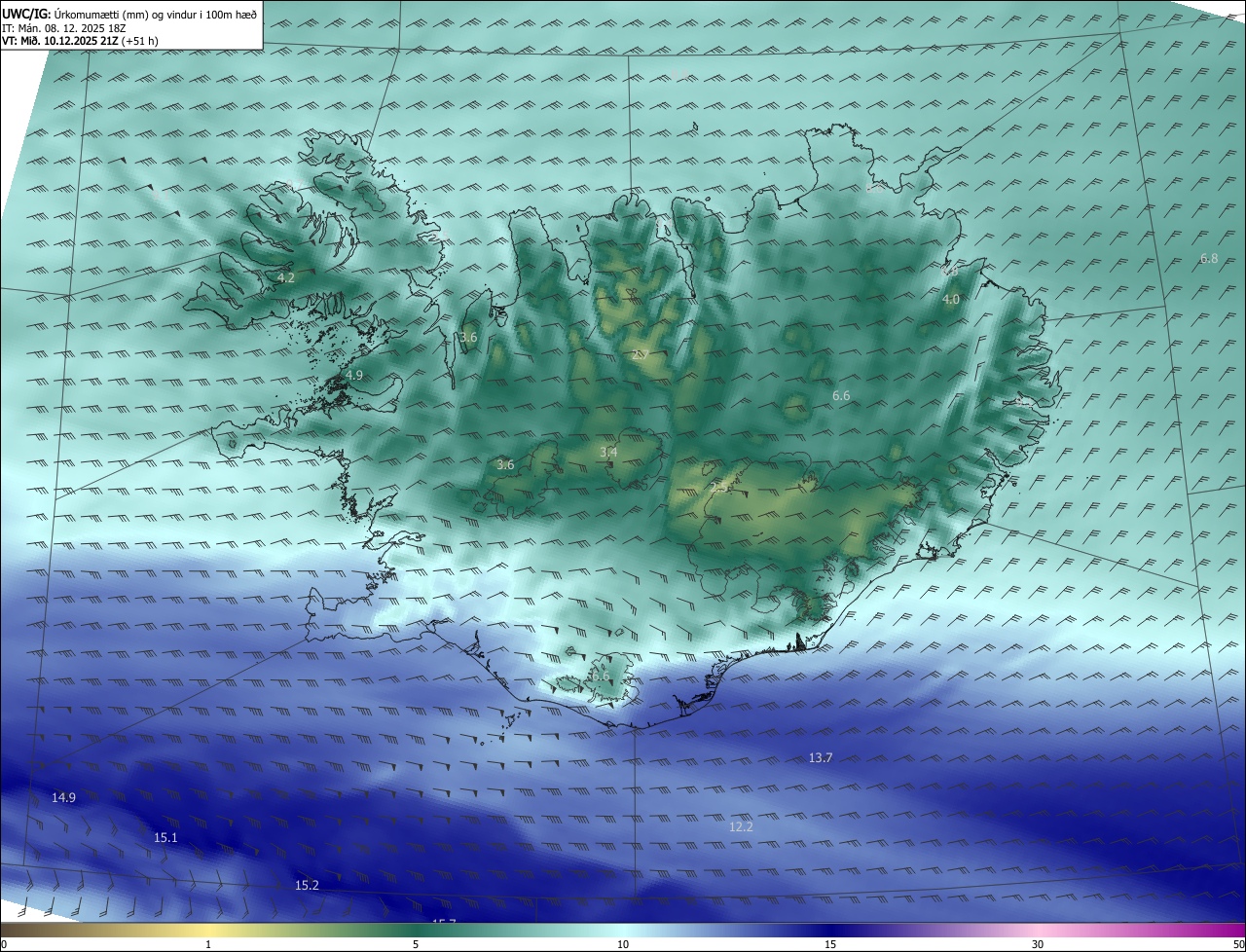The image size is (1246, 952).
Task: Click the 5 tick label on the legend
Action: (416, 944)
